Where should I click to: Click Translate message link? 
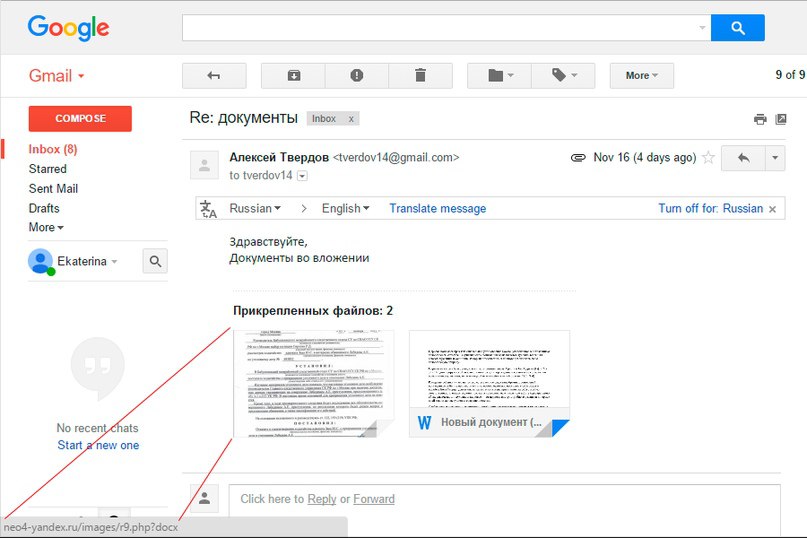tap(437, 209)
